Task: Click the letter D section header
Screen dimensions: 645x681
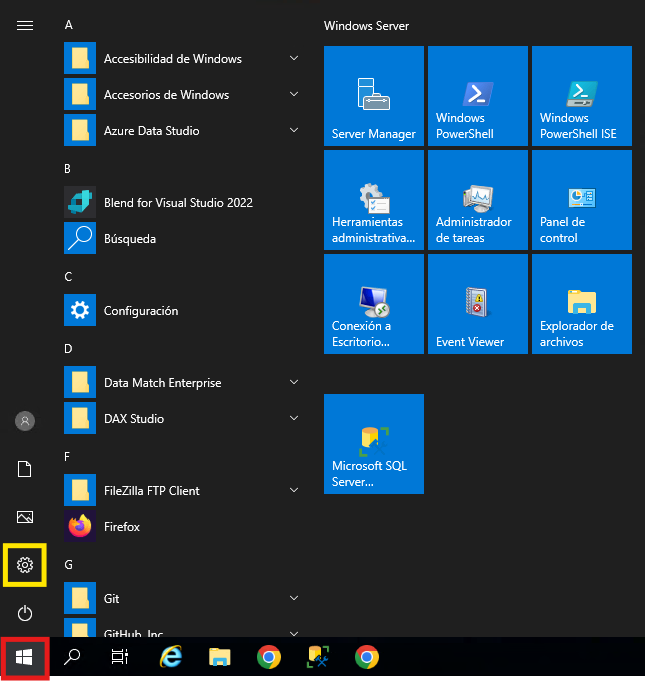Action: tap(68, 349)
